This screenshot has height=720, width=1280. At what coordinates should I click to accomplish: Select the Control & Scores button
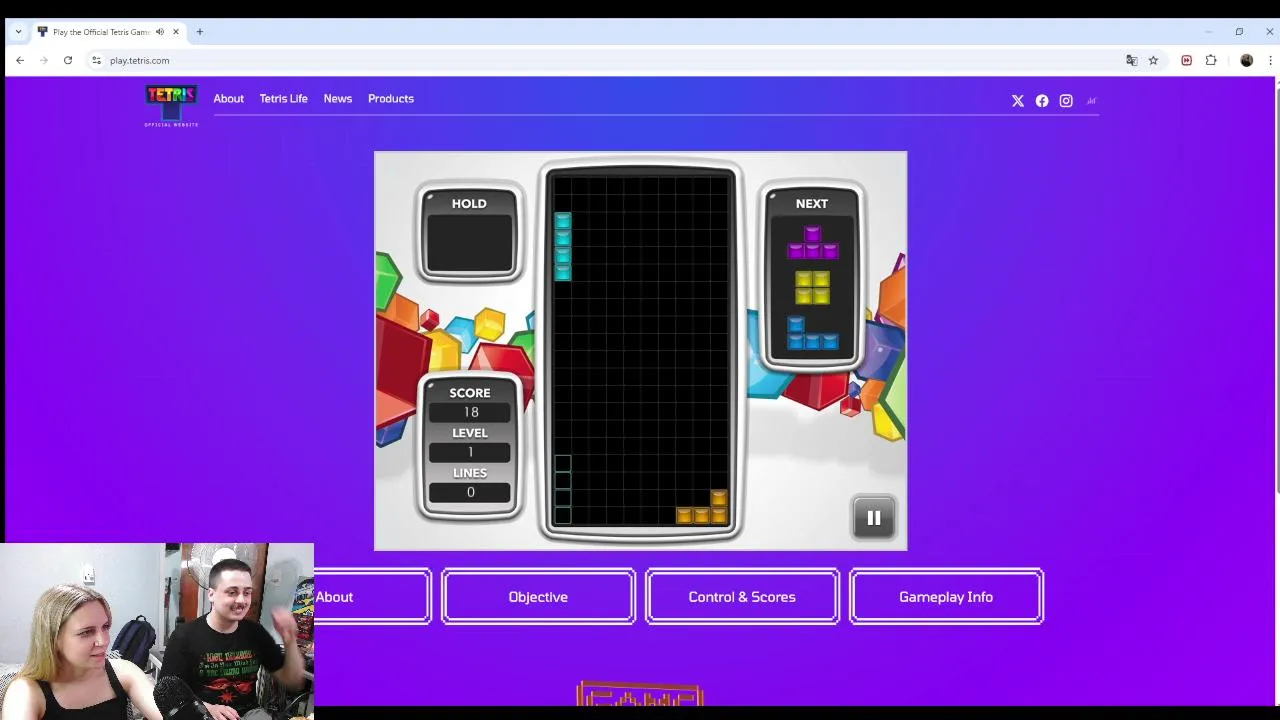742,597
